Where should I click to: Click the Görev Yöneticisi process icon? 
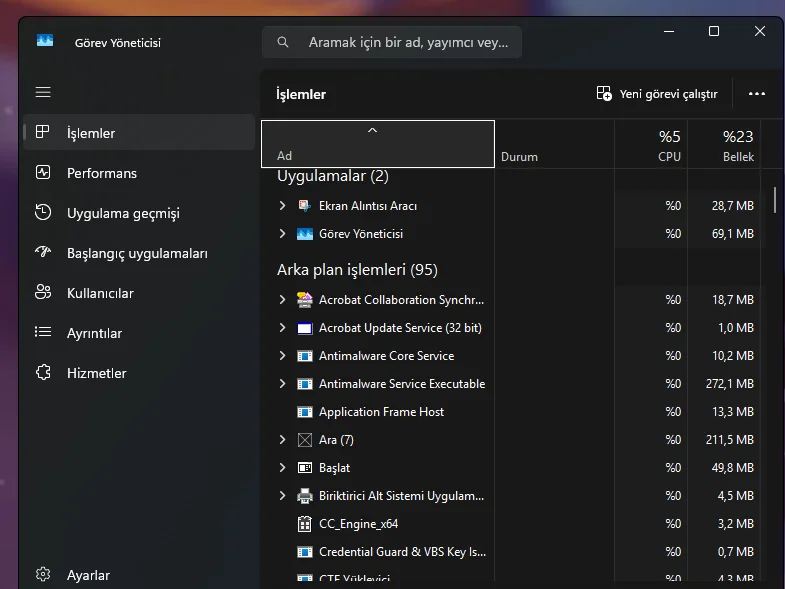(304, 234)
